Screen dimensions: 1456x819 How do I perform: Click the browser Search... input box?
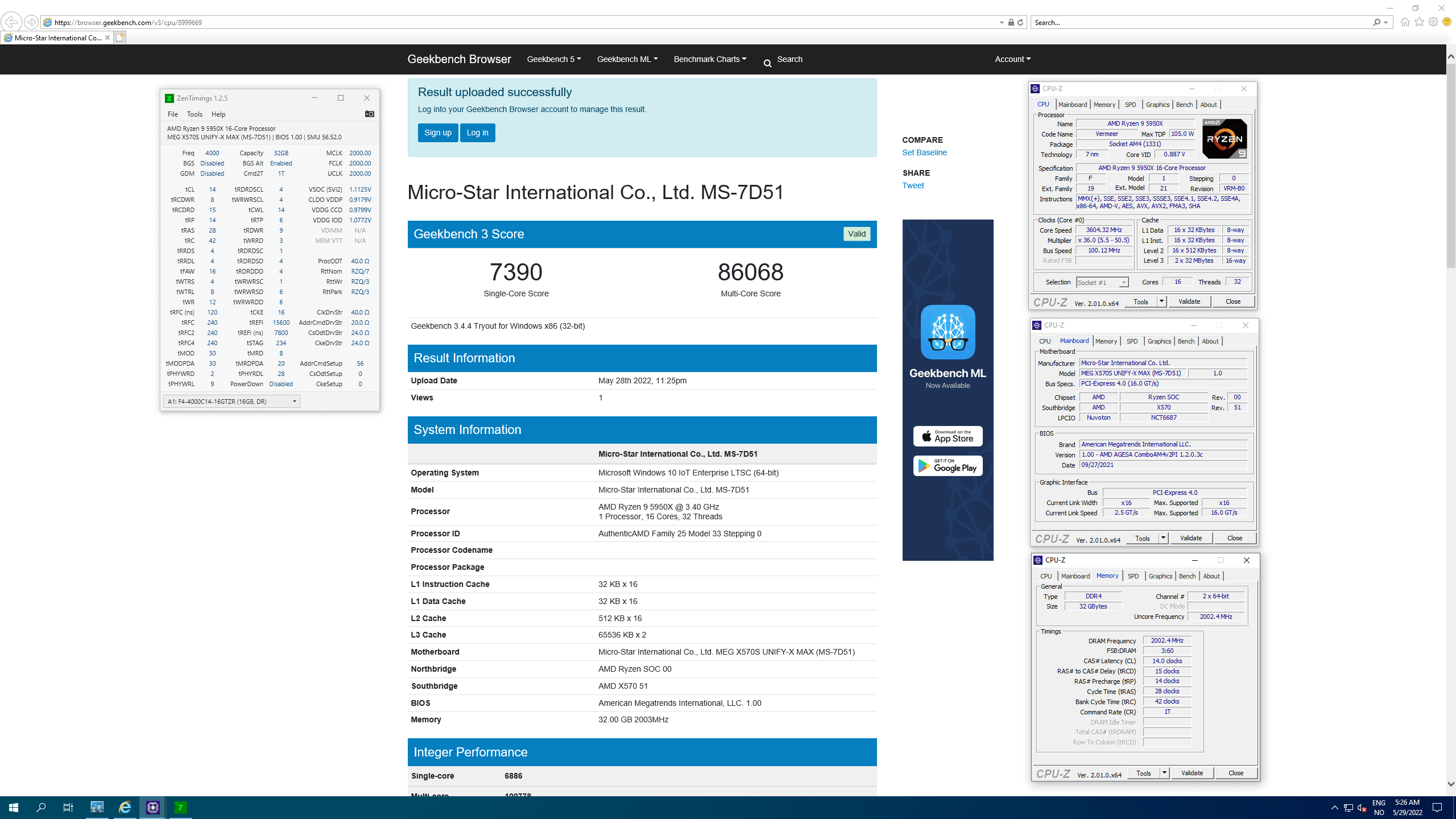tap(1200, 22)
